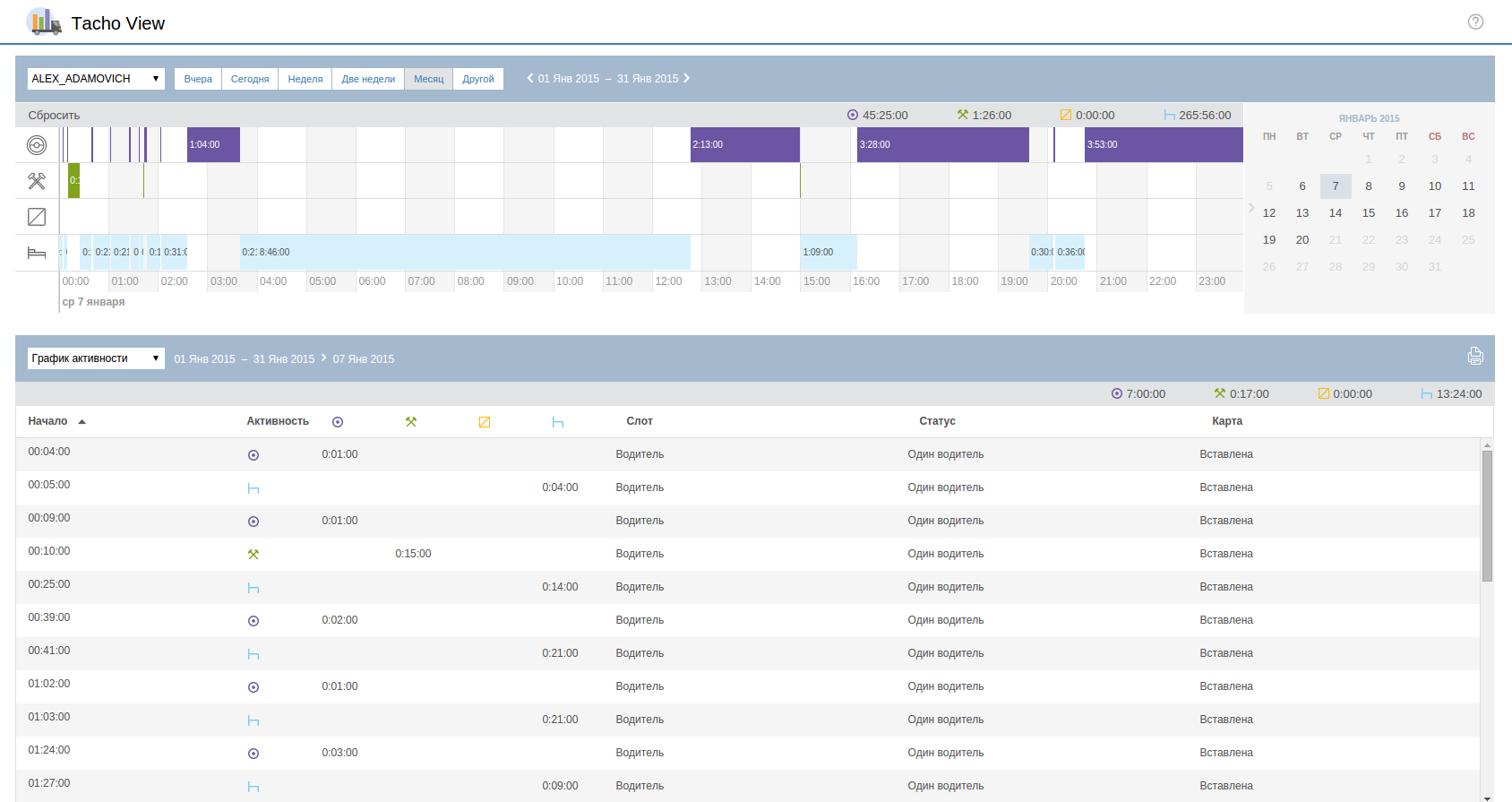Image resolution: width=1512 pixels, height=802 pixels.
Task: Click the rest bed row icon
Action: click(37, 253)
